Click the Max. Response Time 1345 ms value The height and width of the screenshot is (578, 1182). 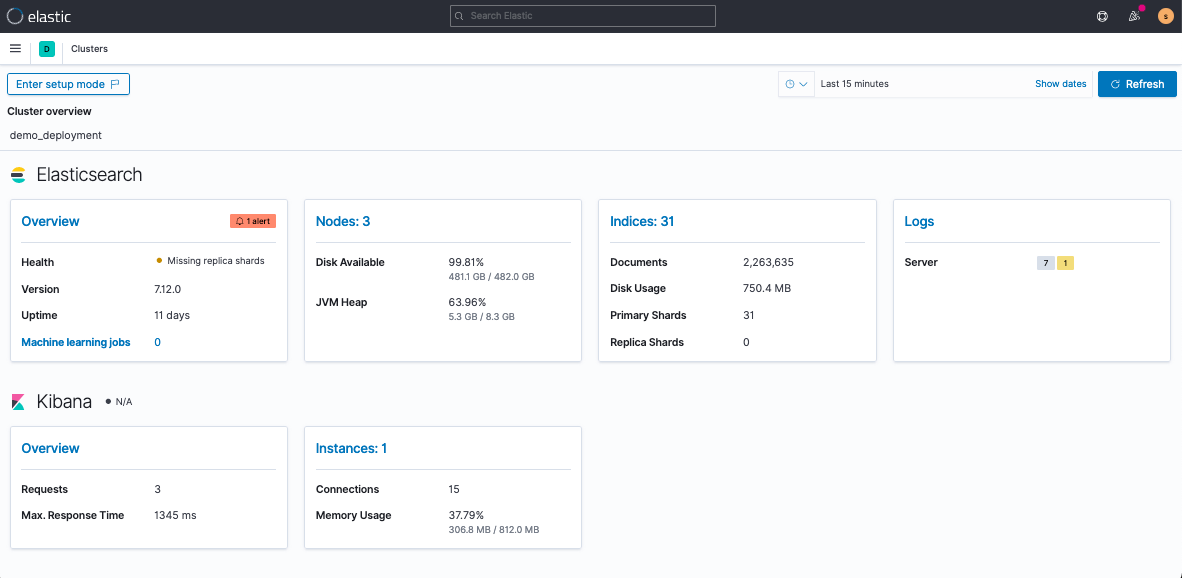(175, 515)
